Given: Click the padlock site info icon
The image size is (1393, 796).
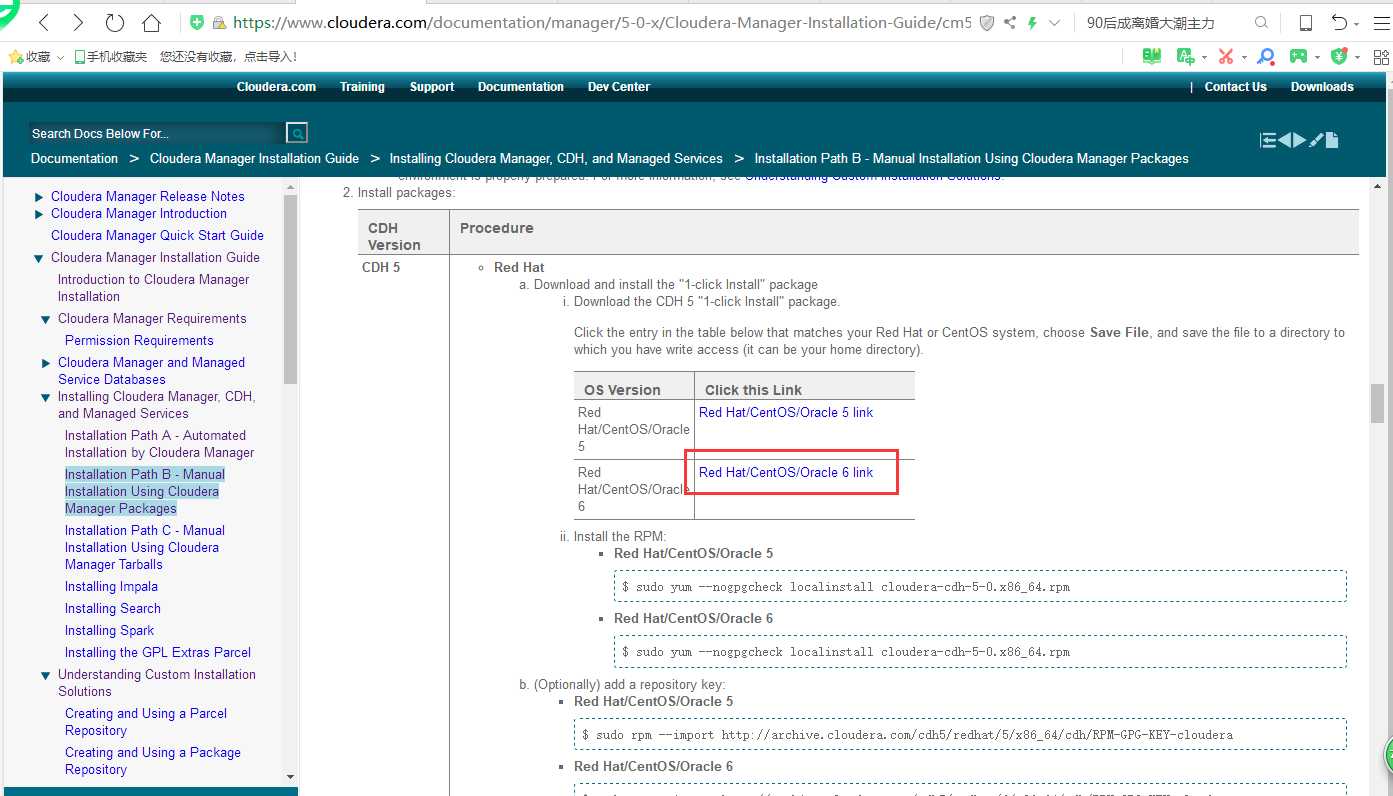Looking at the screenshot, I should coord(219,22).
